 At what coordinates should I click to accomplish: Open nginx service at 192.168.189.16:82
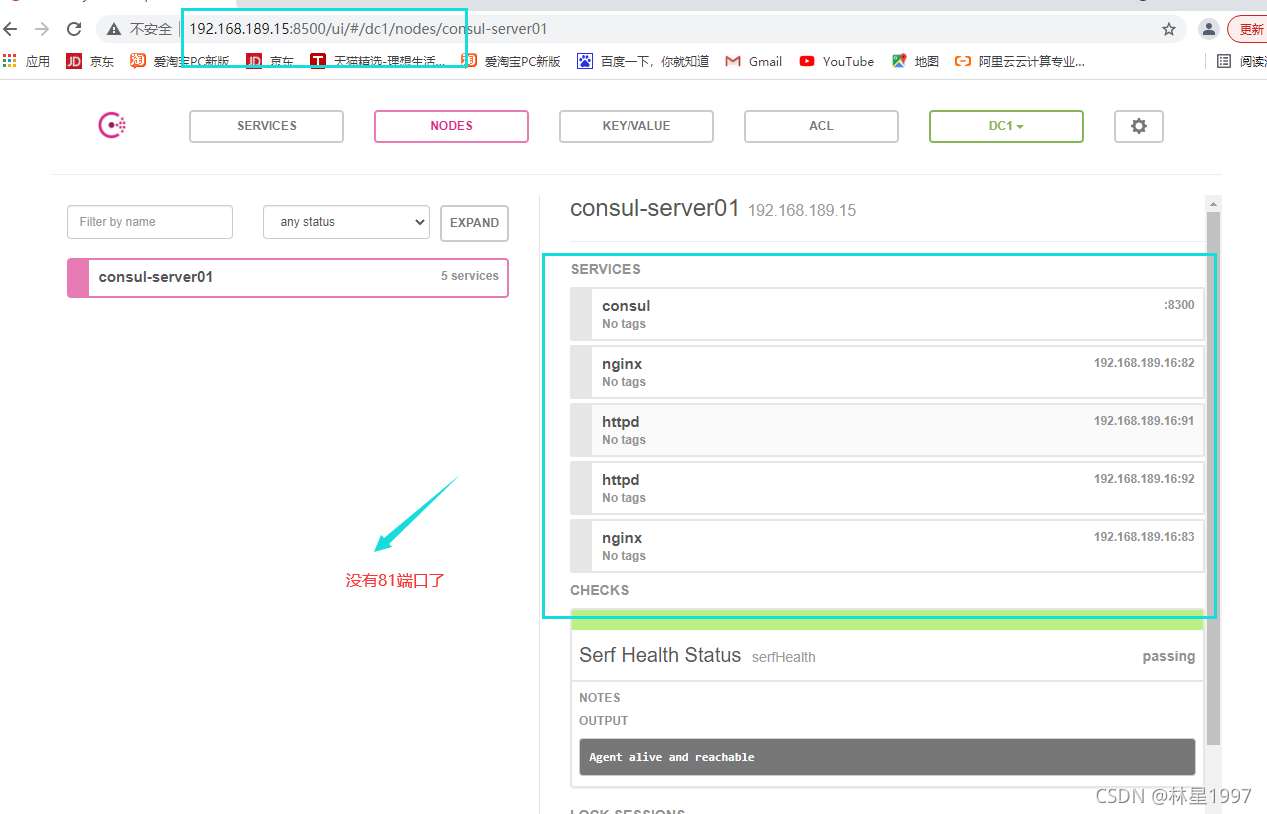[887, 372]
